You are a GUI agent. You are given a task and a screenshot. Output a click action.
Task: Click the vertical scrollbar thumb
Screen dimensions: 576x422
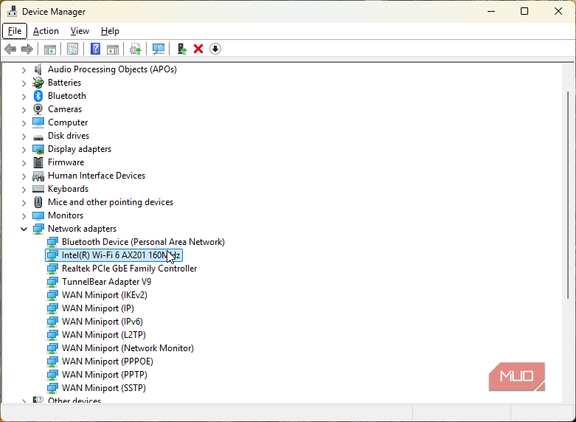click(568, 195)
